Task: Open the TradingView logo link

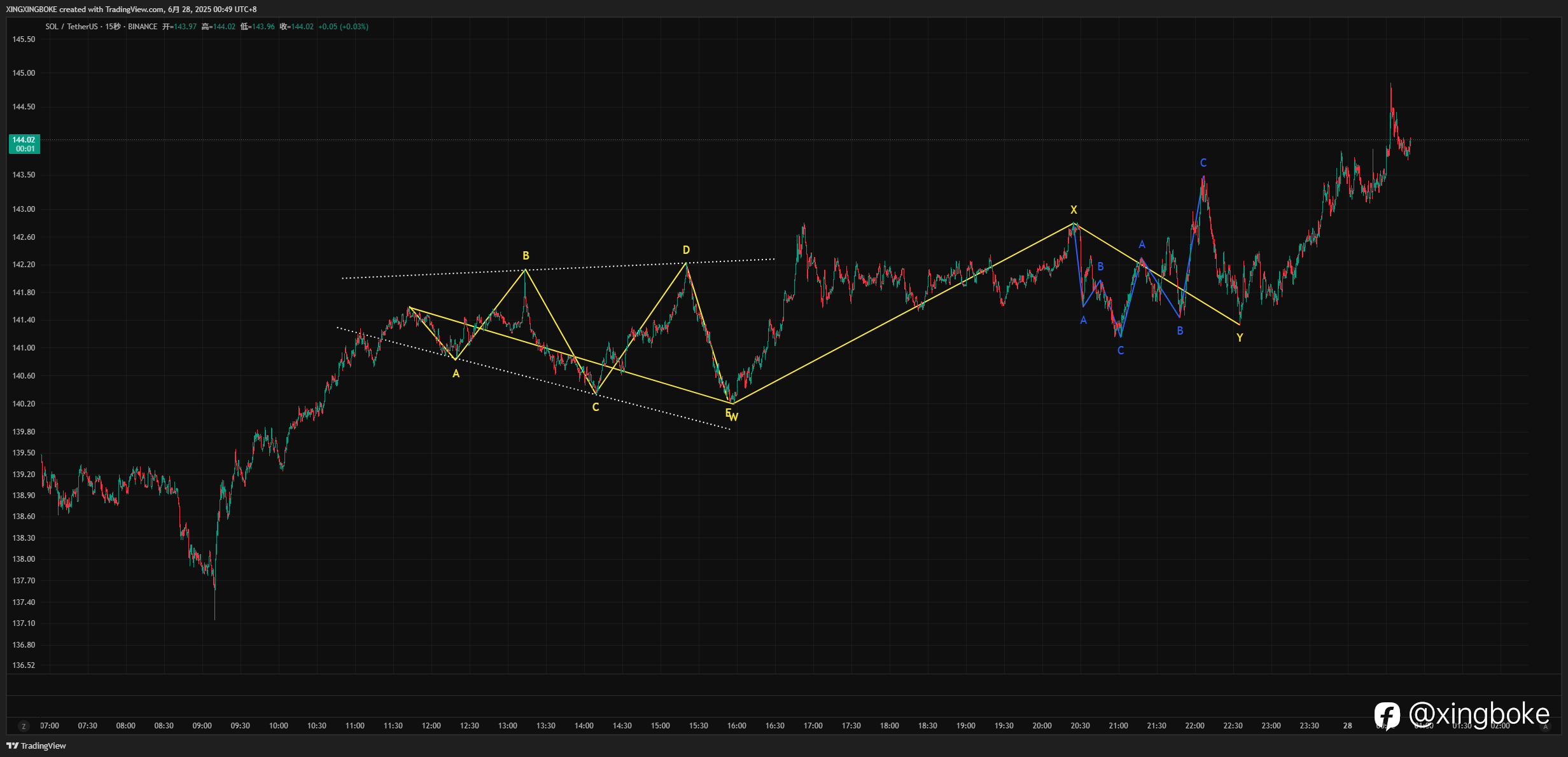Action: tap(36, 746)
